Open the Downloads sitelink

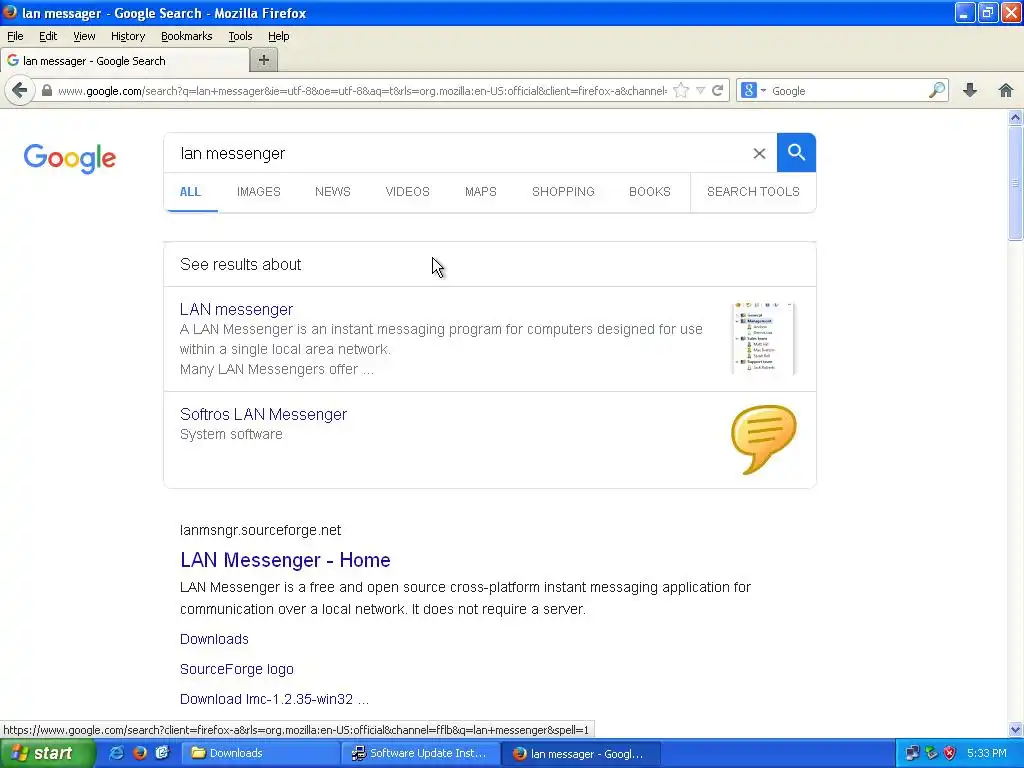pyautogui.click(x=214, y=639)
